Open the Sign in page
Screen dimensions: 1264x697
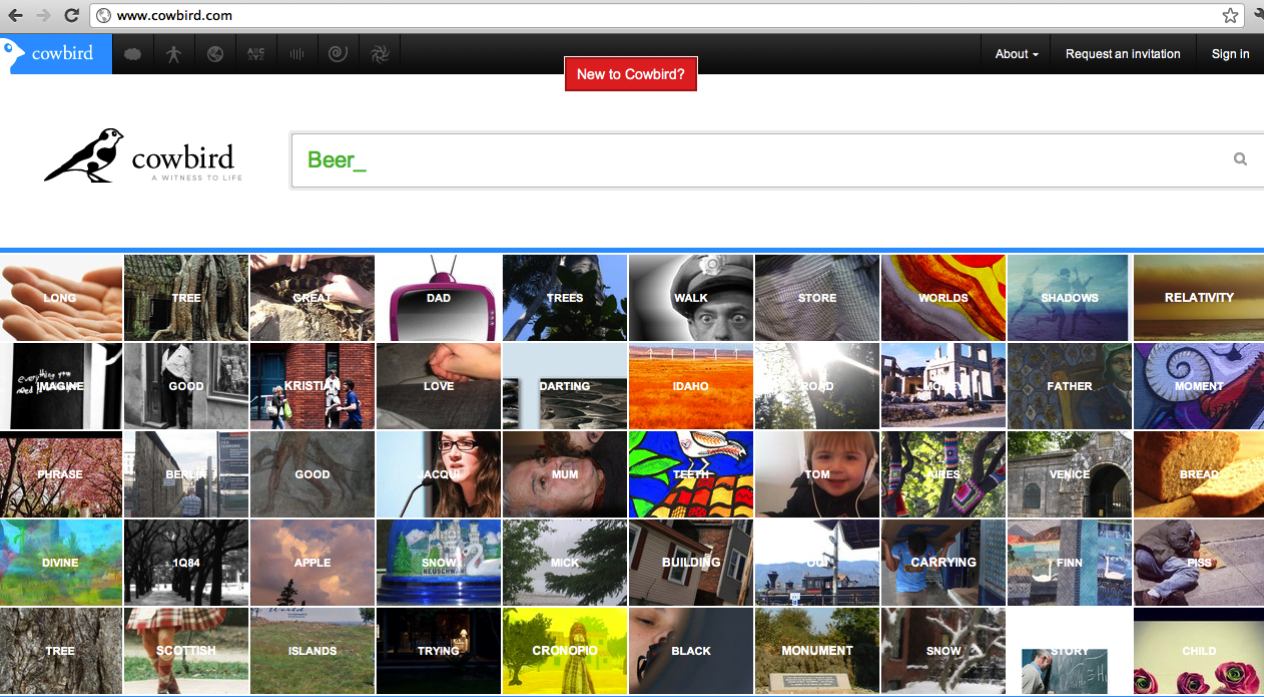click(x=1230, y=54)
